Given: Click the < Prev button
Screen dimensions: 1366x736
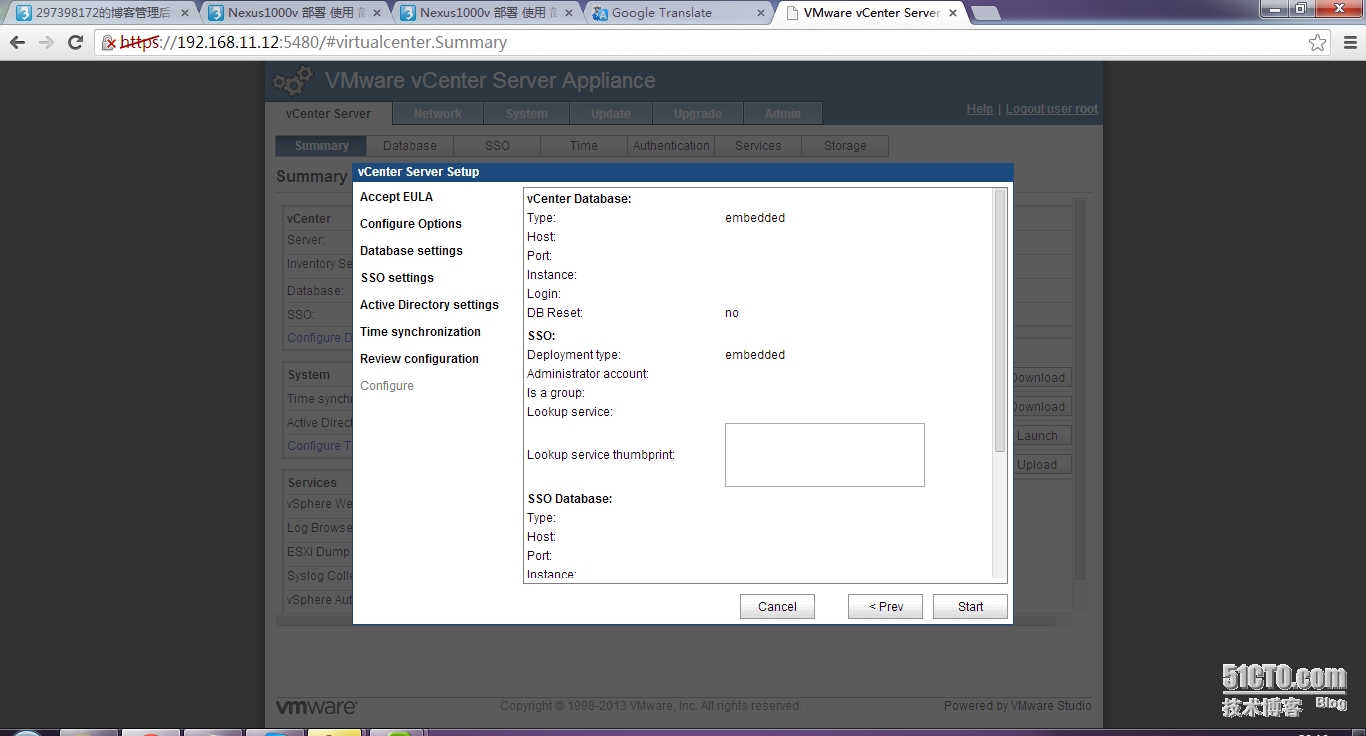Looking at the screenshot, I should coord(885,607).
